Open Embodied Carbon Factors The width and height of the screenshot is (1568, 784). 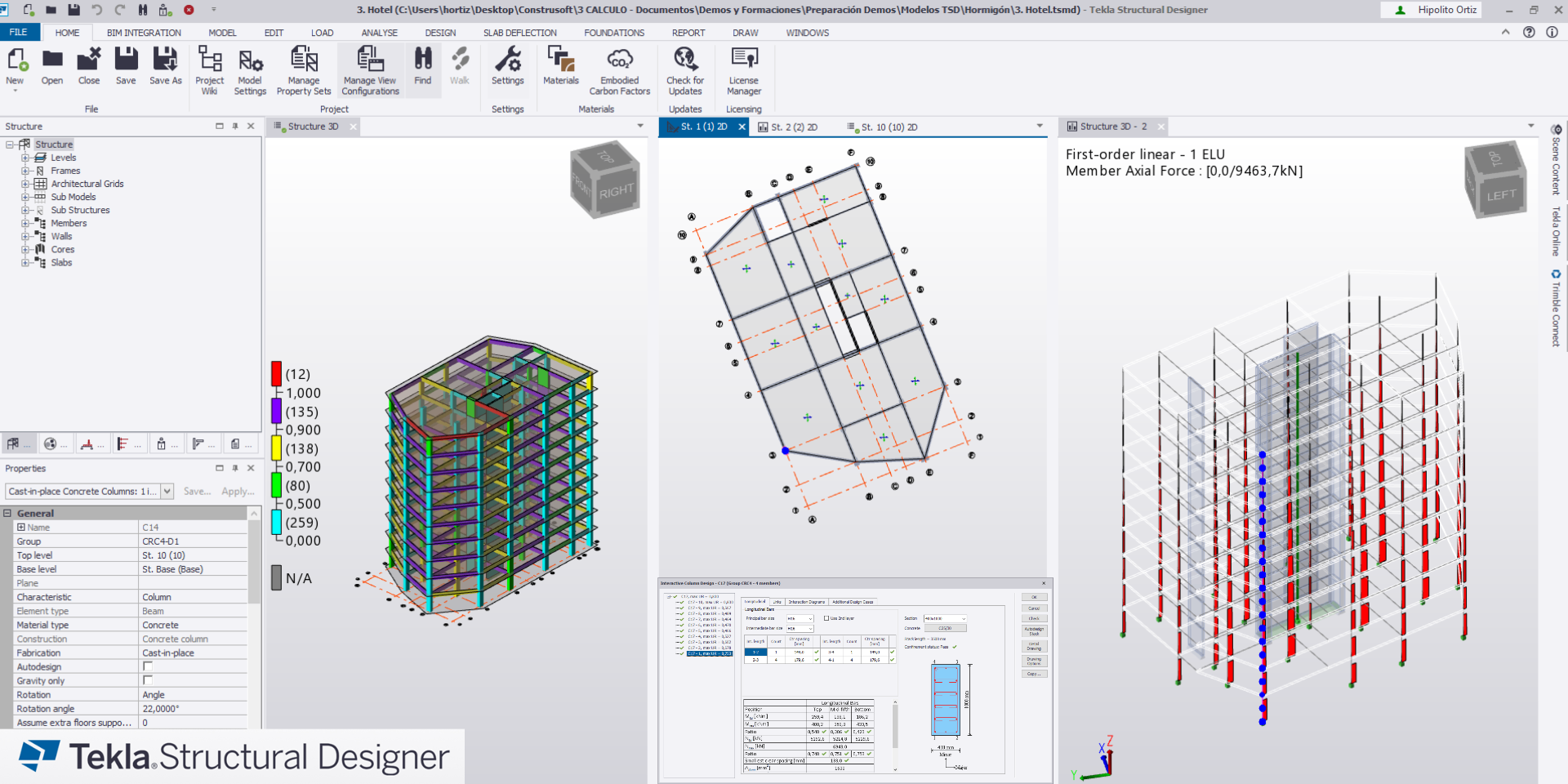coord(620,71)
